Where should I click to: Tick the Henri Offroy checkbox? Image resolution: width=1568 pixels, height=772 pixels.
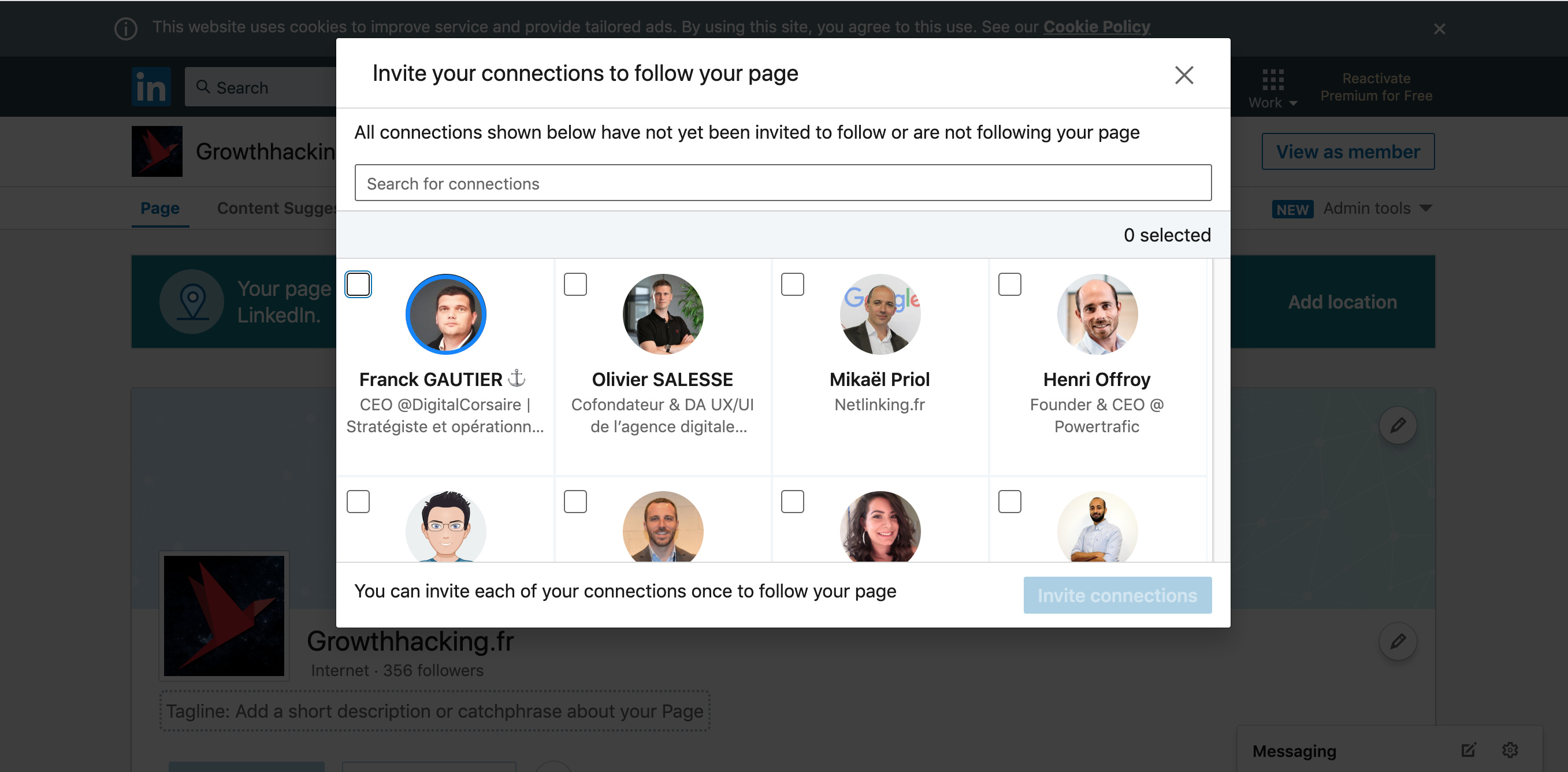click(1009, 284)
